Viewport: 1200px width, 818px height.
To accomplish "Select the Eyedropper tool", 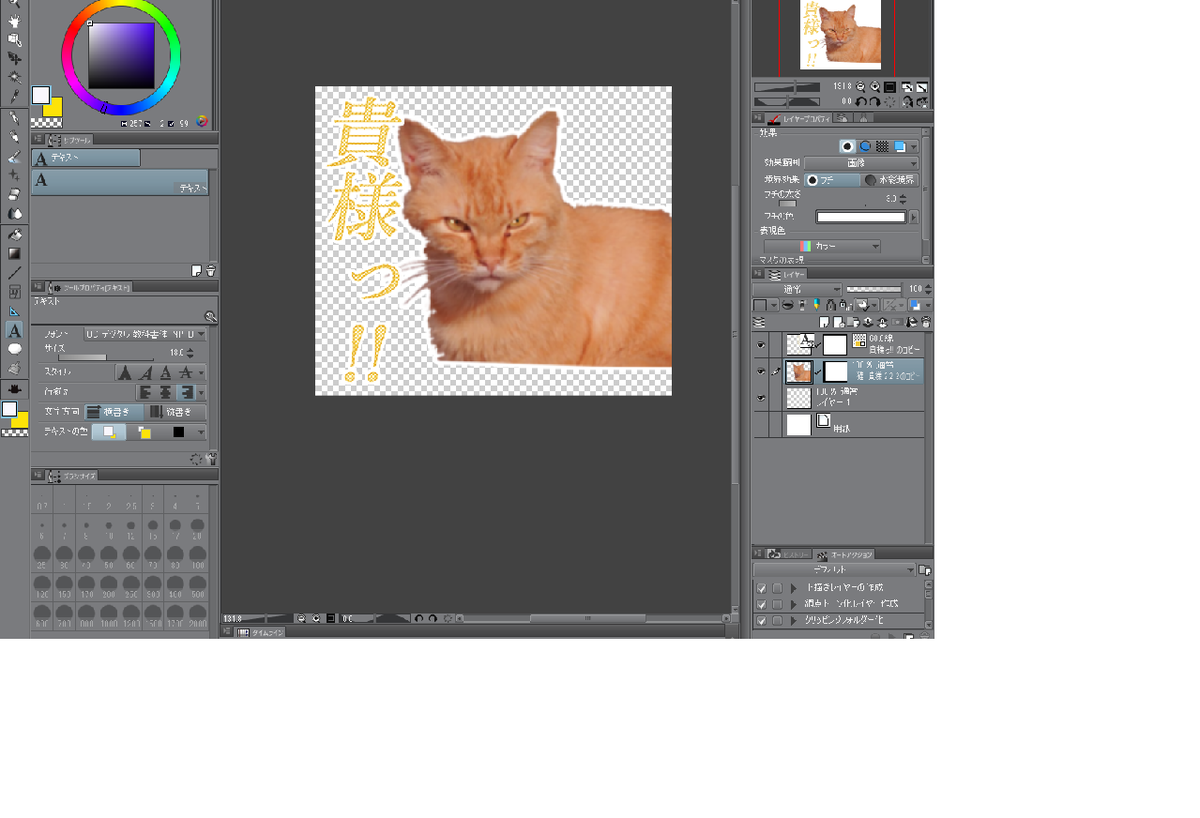I will coord(14,97).
